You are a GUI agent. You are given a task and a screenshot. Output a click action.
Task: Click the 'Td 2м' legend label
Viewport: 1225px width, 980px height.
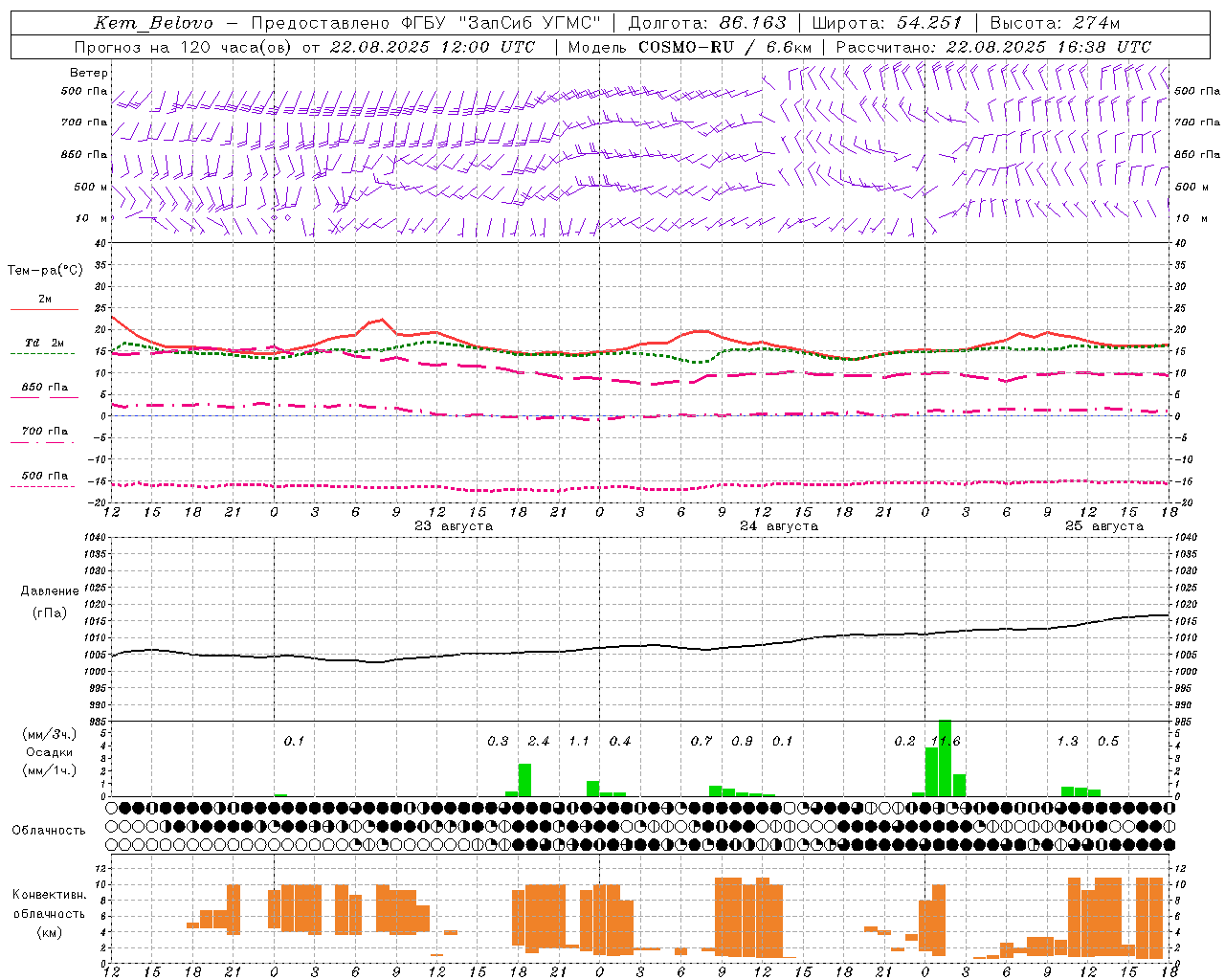44,343
